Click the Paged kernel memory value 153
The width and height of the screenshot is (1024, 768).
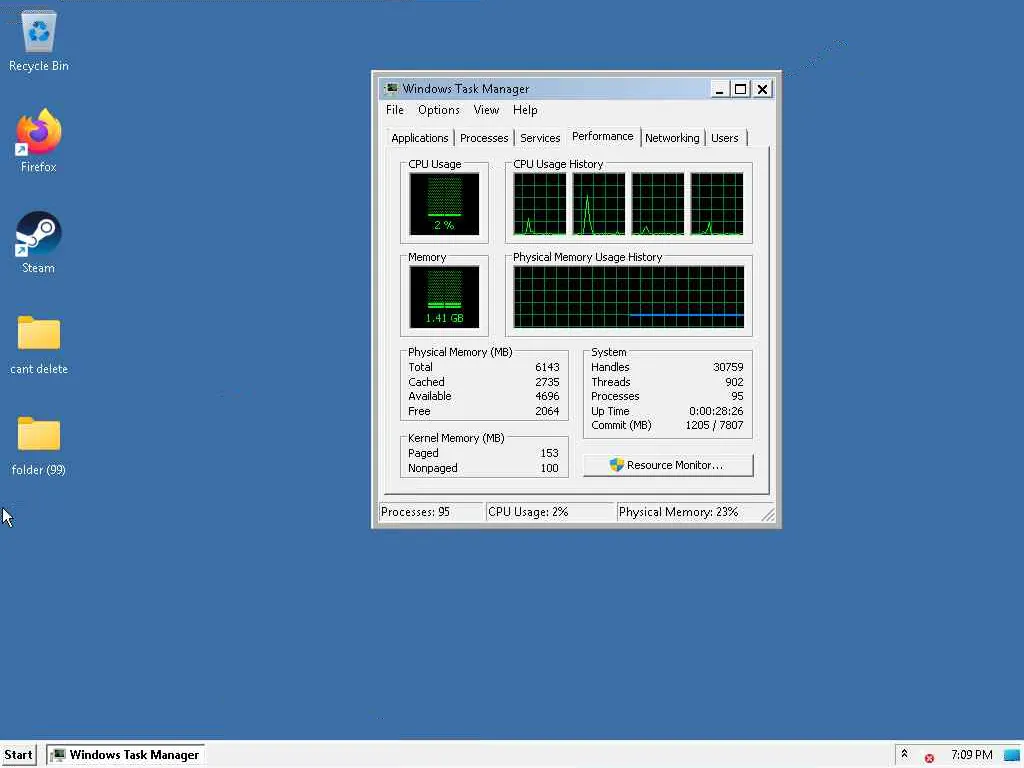click(549, 453)
